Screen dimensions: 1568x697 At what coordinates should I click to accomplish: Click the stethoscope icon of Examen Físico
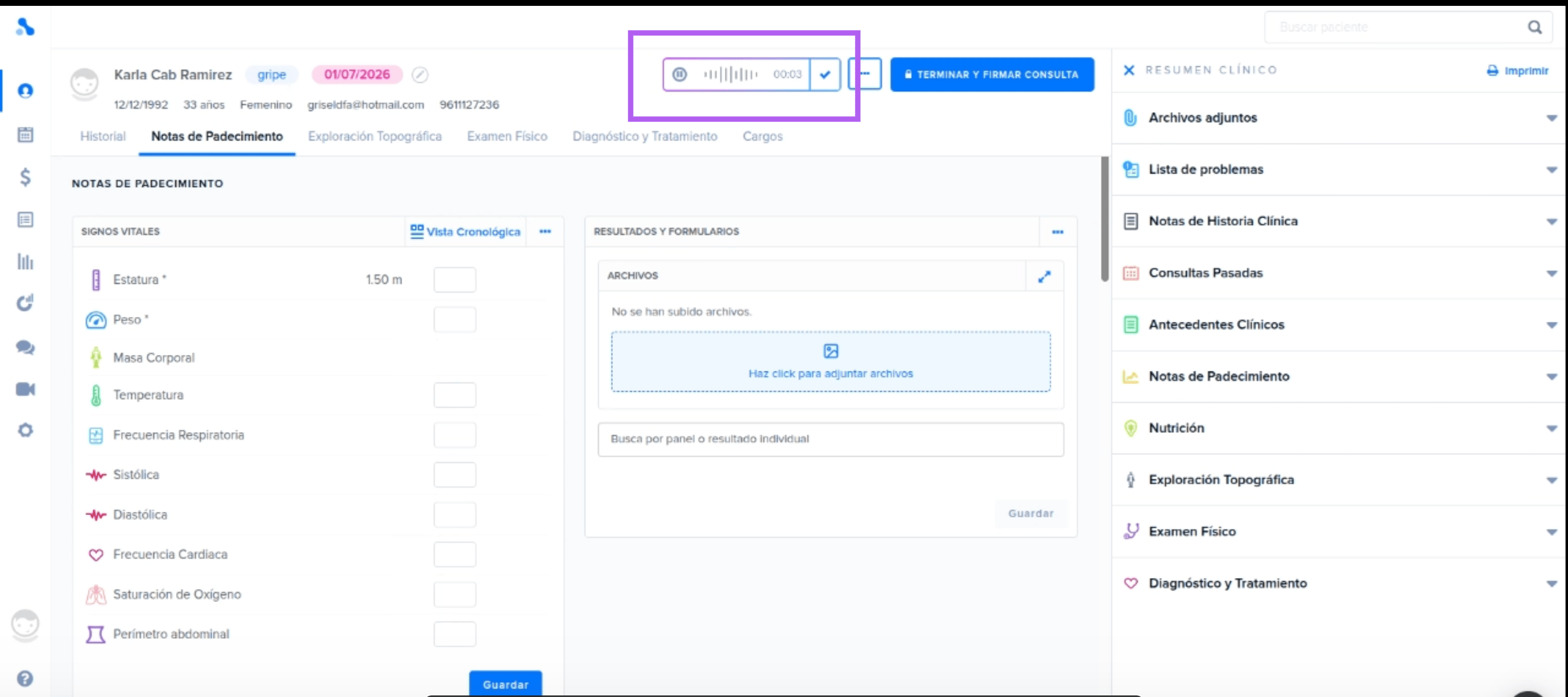[x=1130, y=531]
